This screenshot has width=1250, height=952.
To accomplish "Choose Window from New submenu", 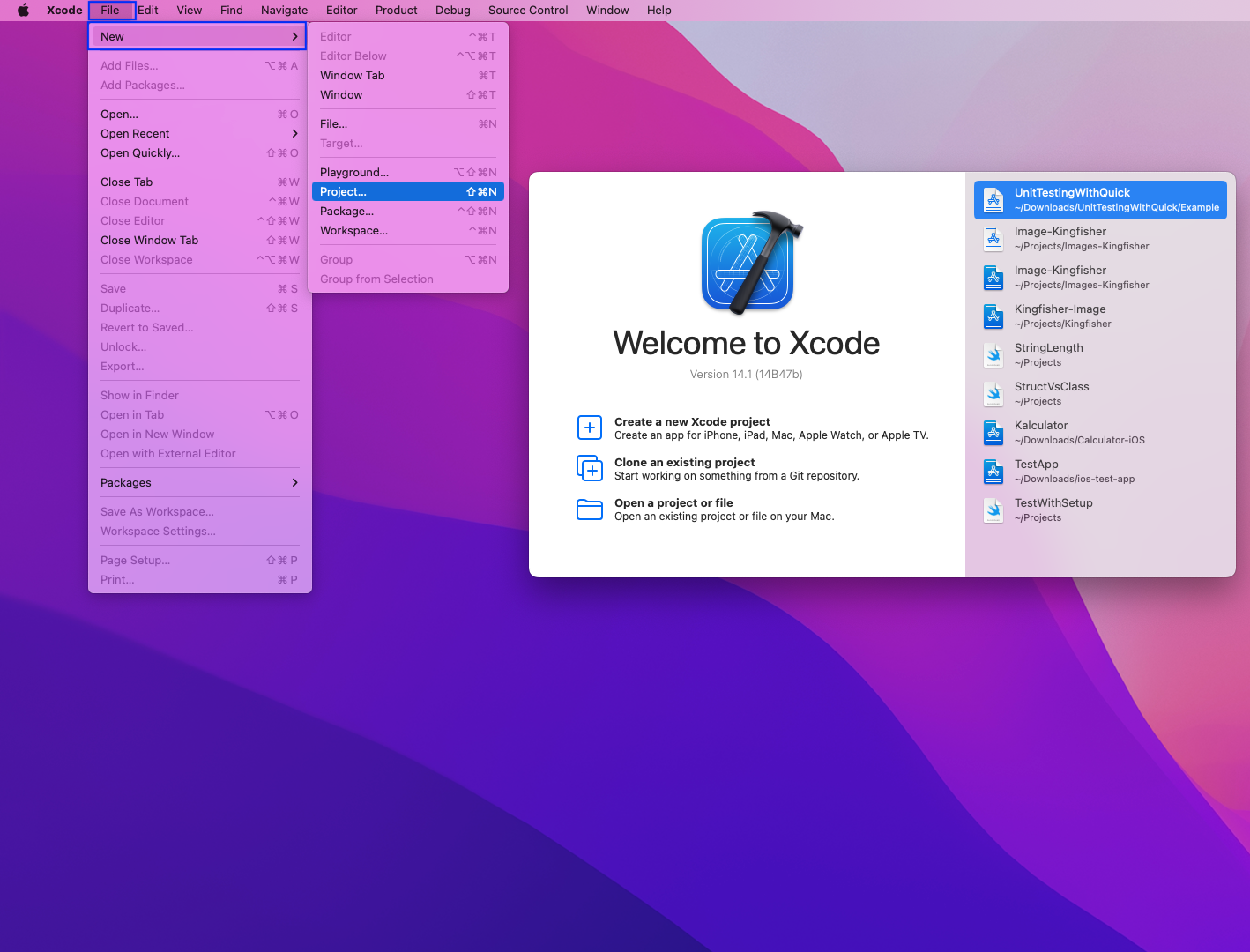I will (408, 94).
